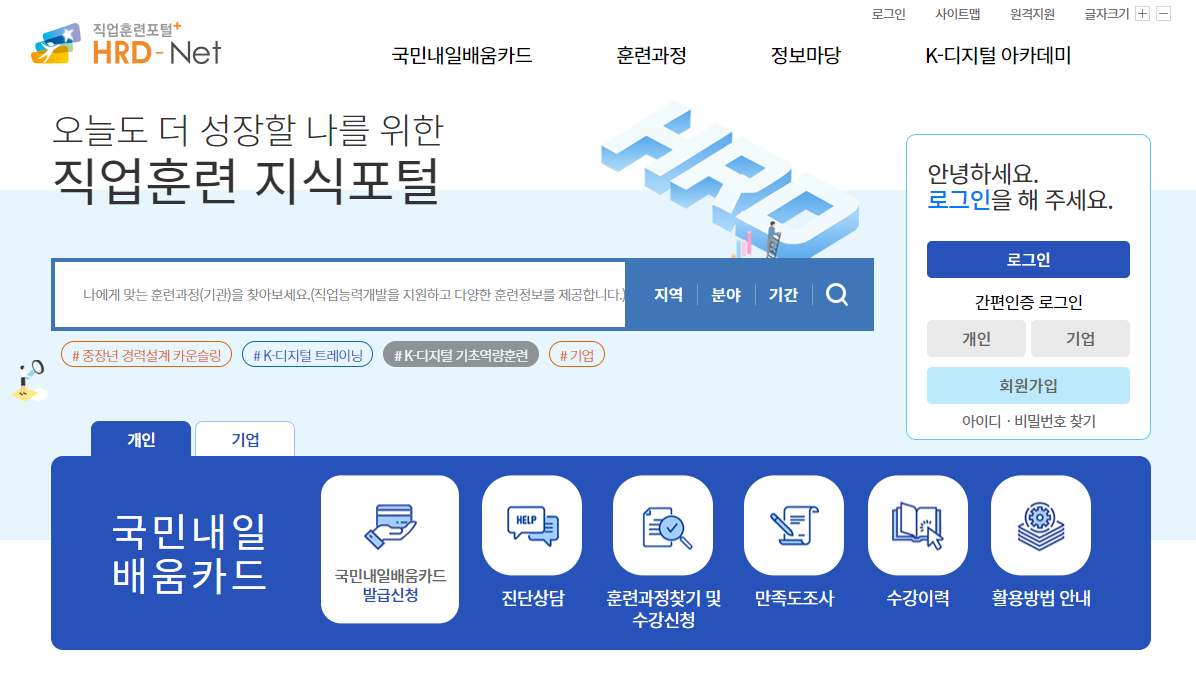Open the 원격지원 link

1032,14
